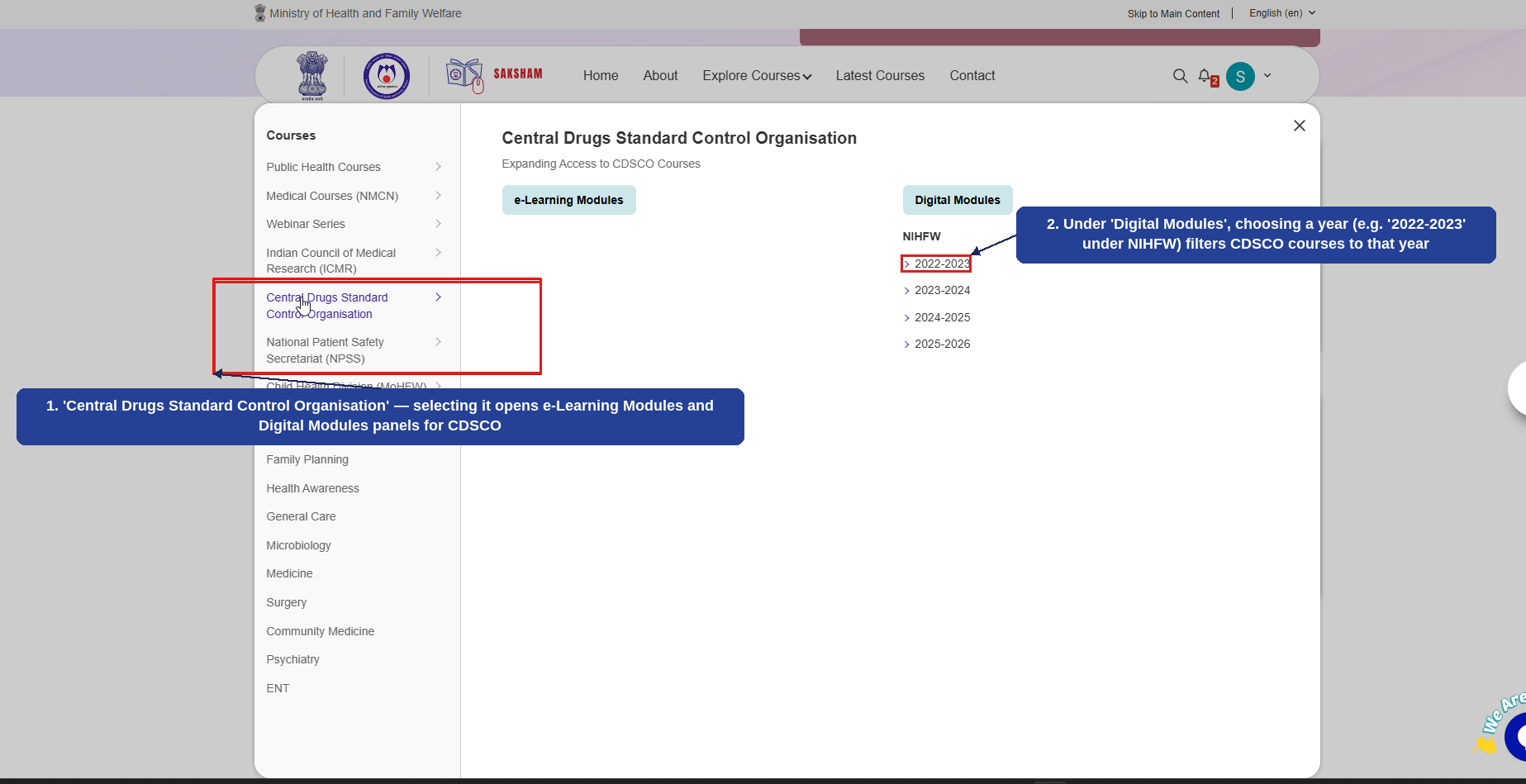Viewport: 1526px width, 784px height.
Task: Open Medicine category
Action: coord(289,573)
